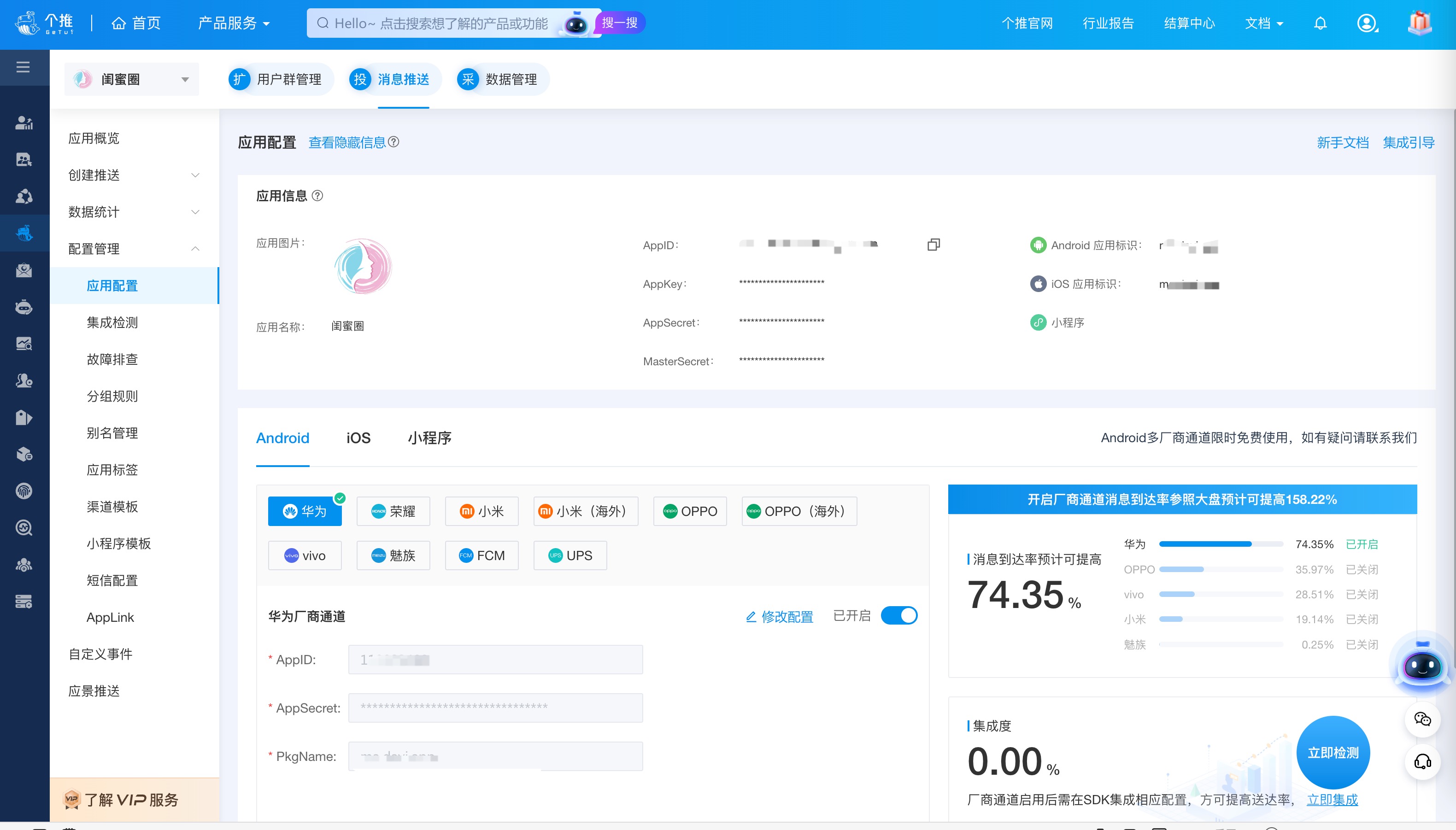
Task: Toggle the hamburger sidebar menu icon
Action: [x=23, y=67]
